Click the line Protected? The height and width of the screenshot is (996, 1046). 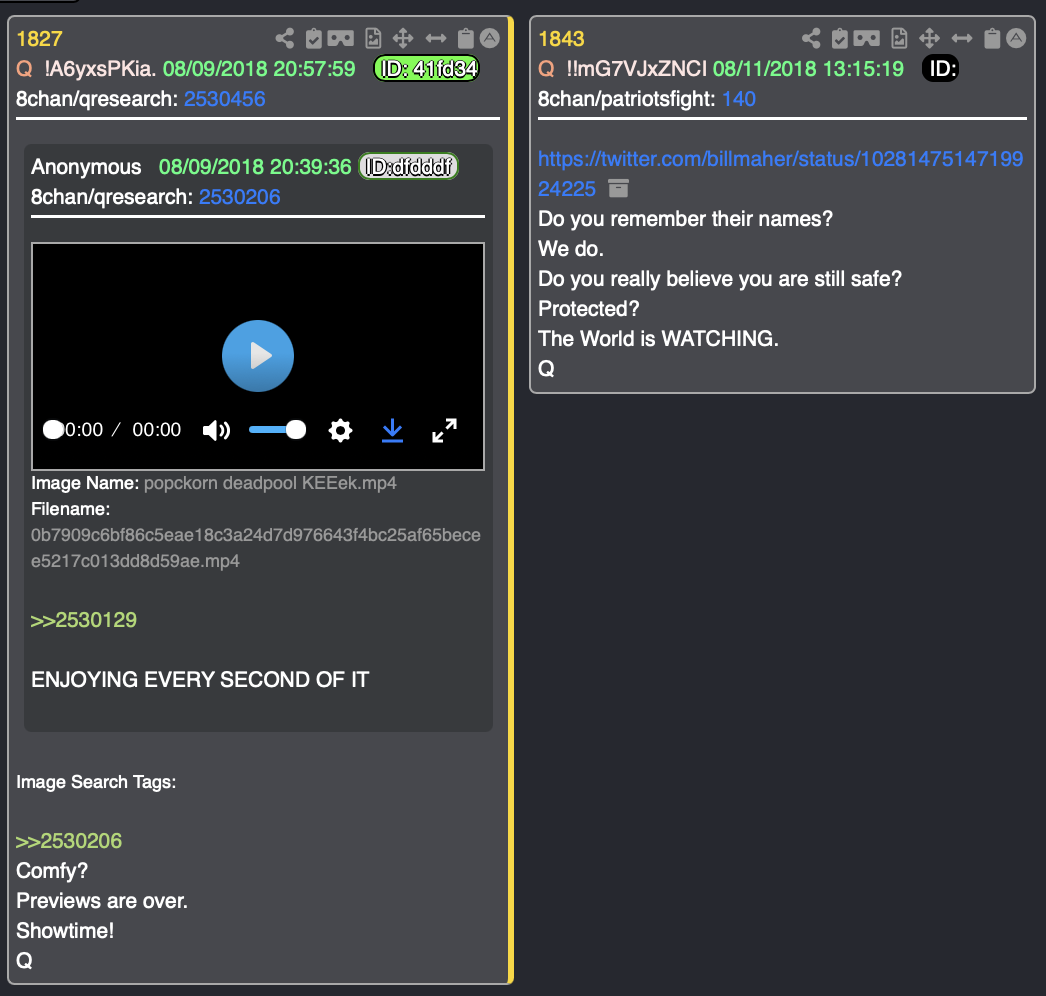(589, 309)
